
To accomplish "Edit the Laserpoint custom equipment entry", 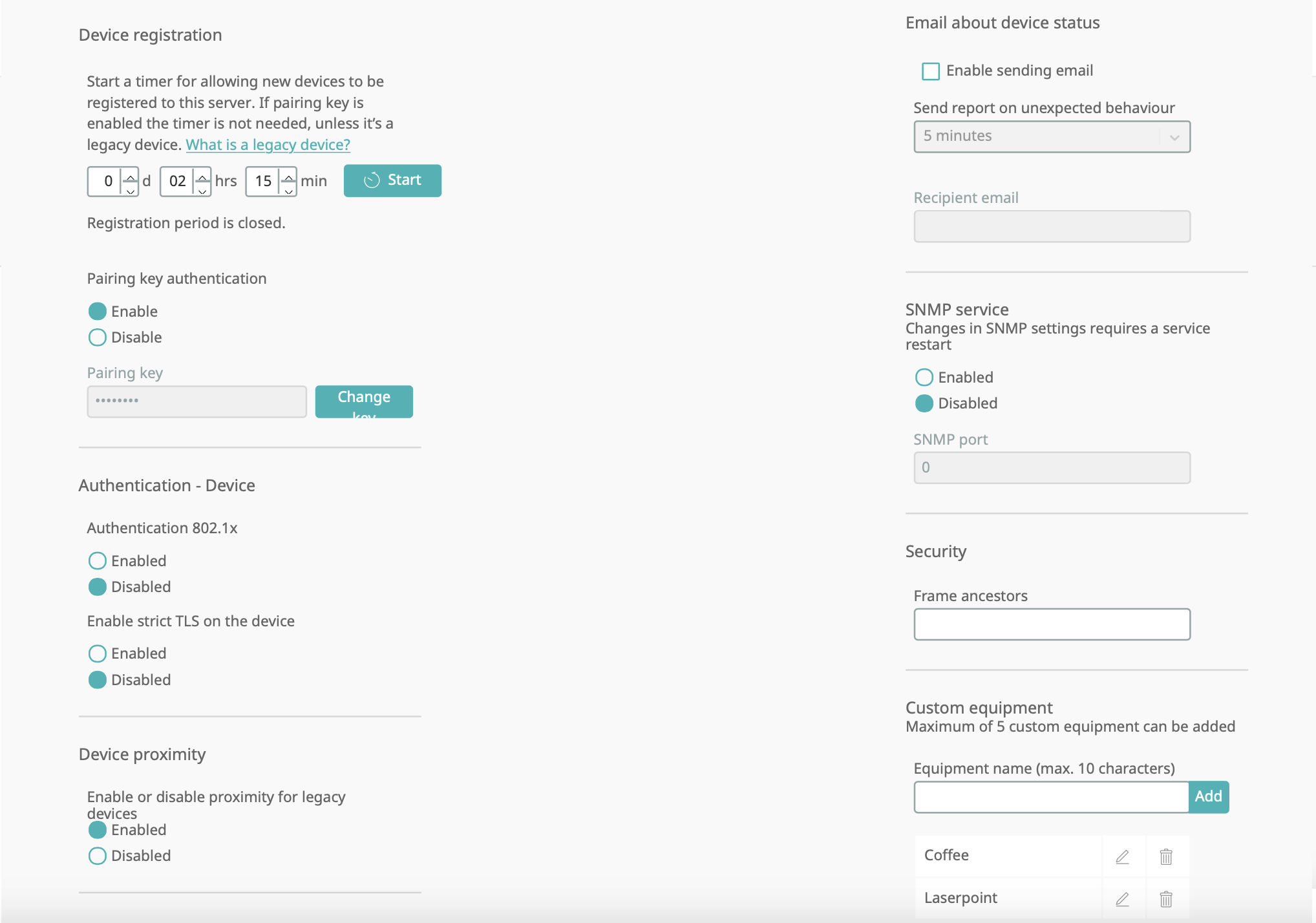I will (1122, 898).
